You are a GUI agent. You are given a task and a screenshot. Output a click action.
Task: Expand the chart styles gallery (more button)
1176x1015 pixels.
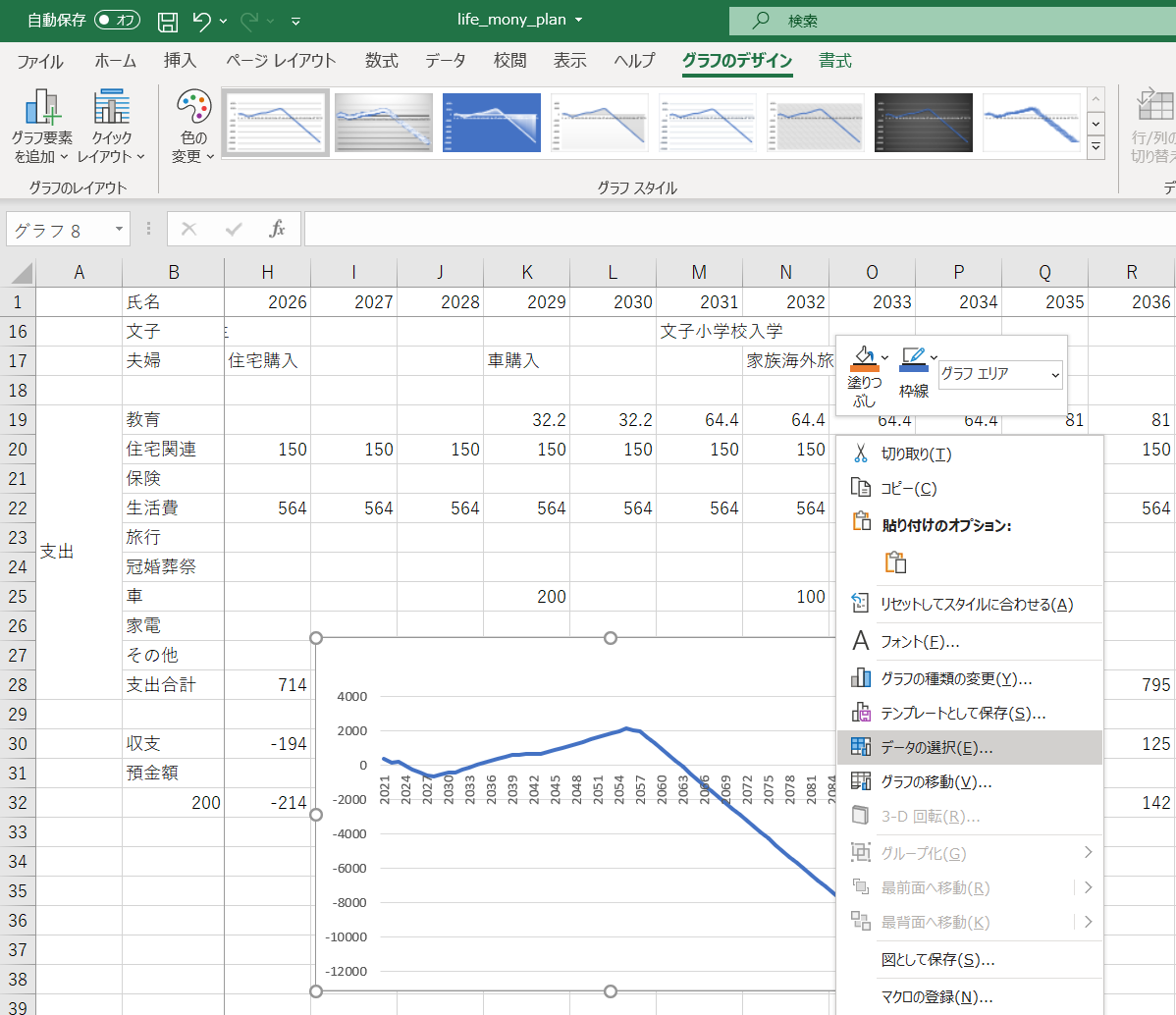[x=1096, y=147]
